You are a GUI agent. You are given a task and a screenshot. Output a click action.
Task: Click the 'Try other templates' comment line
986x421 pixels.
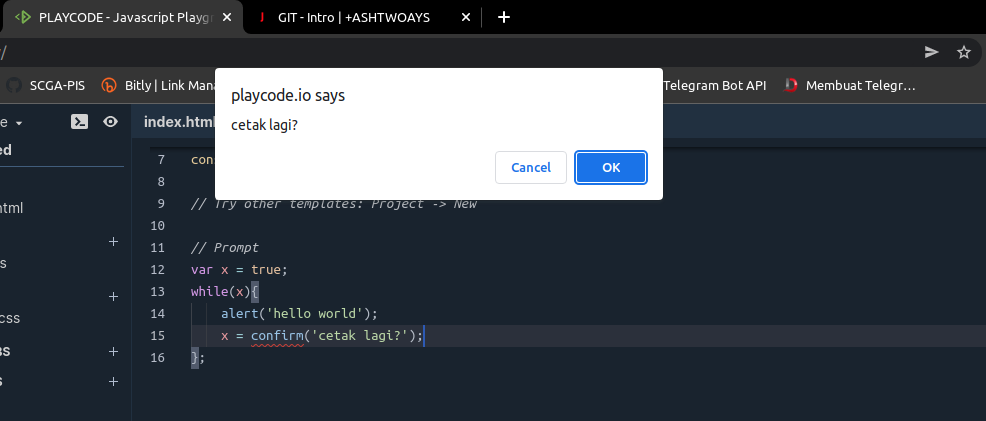tap(334, 204)
